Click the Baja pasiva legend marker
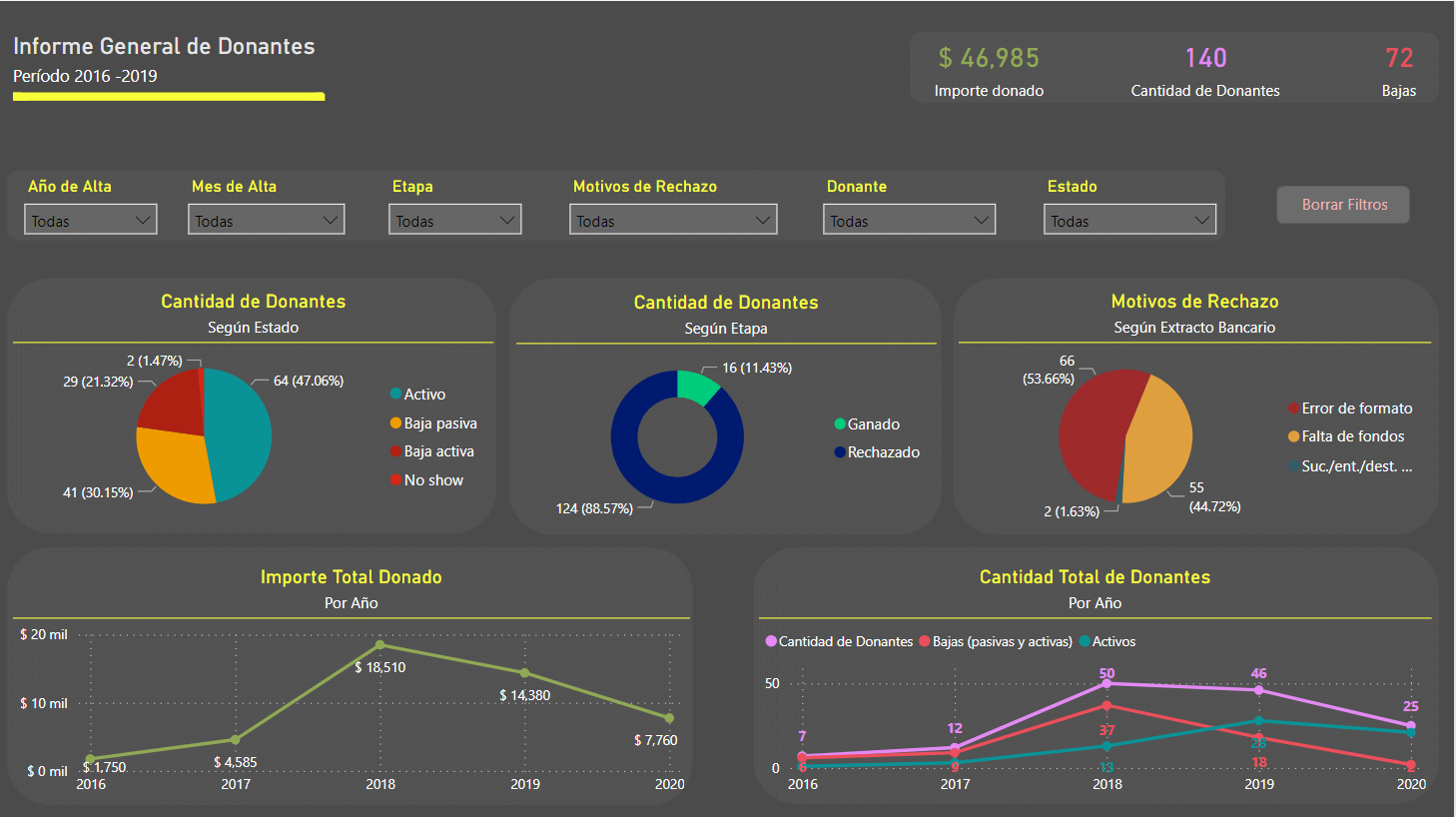This screenshot has height=817, width=1456. [396, 423]
